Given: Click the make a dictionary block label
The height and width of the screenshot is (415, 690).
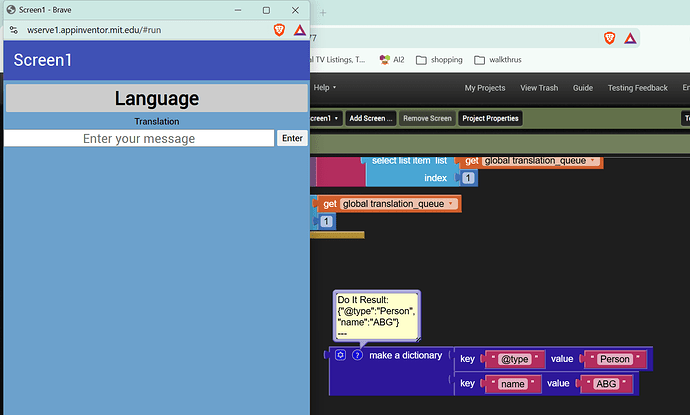Looking at the screenshot, I should tap(405, 355).
